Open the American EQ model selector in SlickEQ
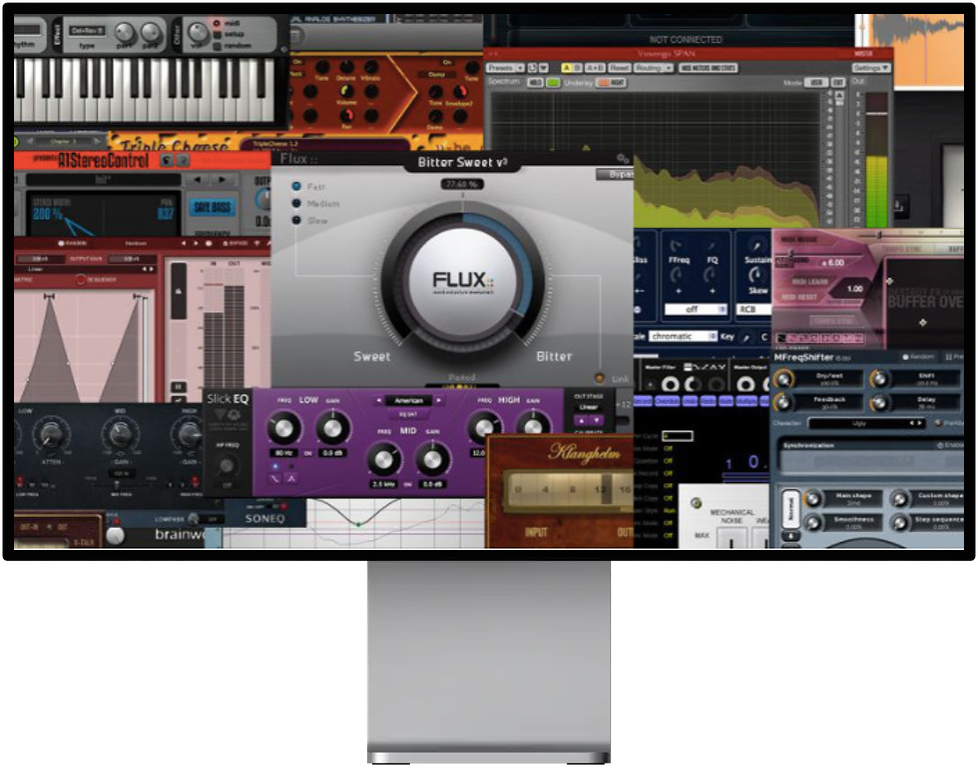This screenshot has height=768, width=978. tap(409, 401)
